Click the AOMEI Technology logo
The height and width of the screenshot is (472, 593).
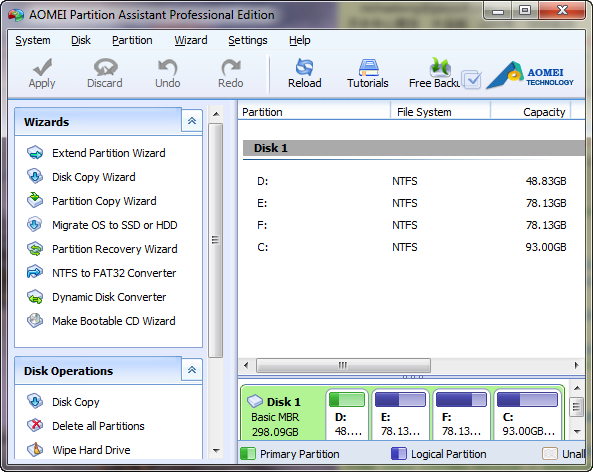click(530, 75)
